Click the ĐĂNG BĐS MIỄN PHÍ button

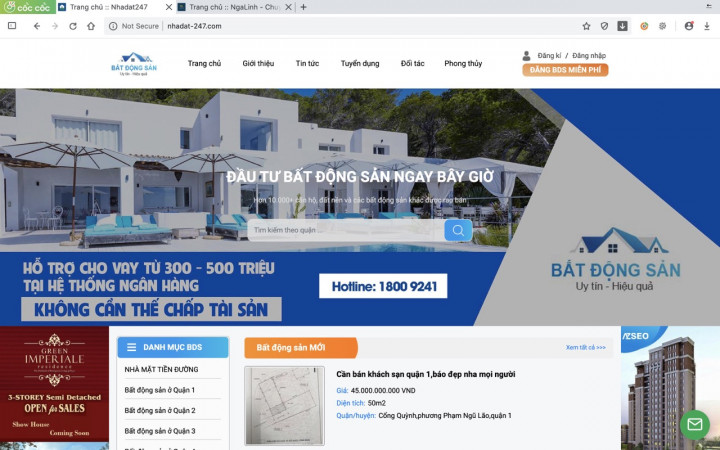(565, 70)
